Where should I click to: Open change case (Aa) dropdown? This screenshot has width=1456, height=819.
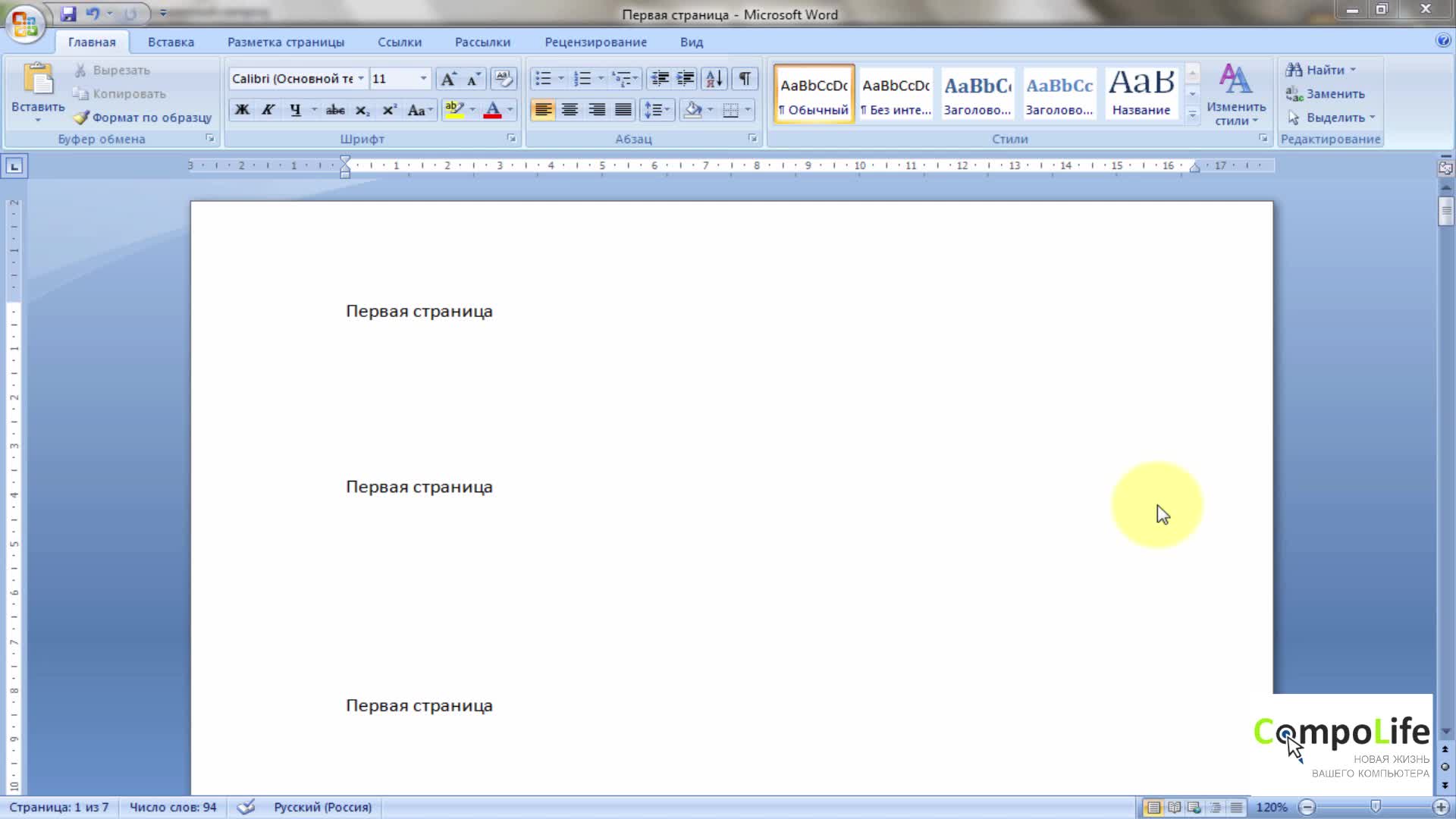(419, 110)
